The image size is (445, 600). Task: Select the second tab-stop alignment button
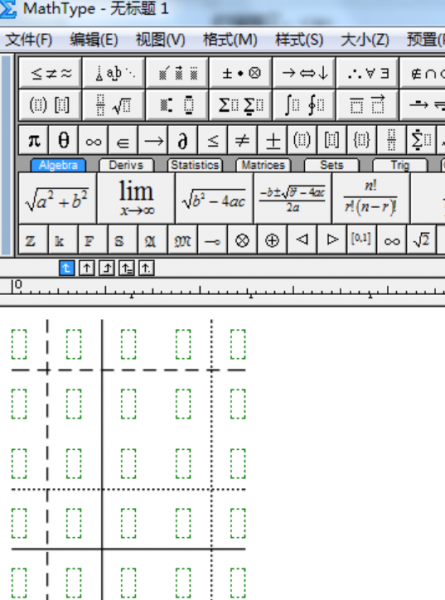(x=86, y=268)
